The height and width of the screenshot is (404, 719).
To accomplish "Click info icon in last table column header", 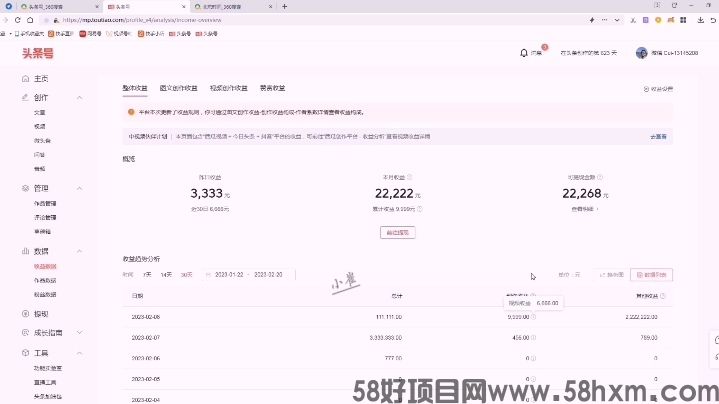I will 663,296.
